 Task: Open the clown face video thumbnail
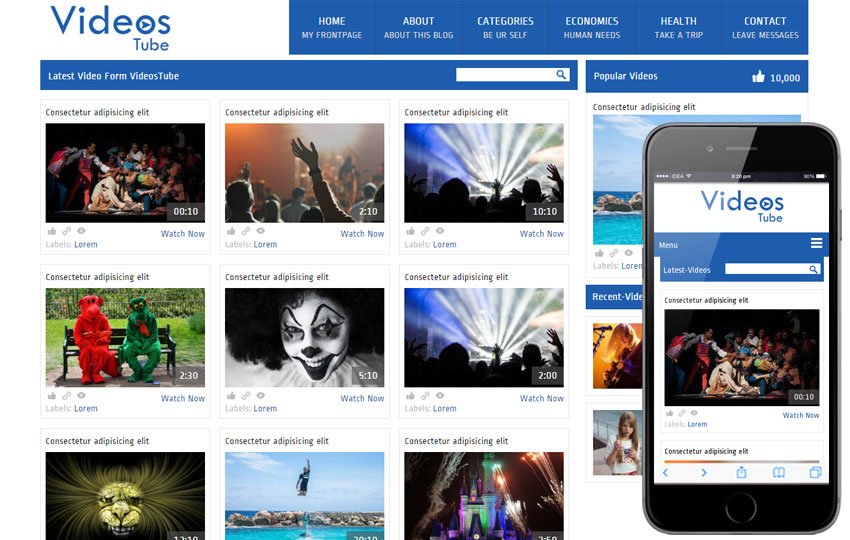(x=305, y=337)
